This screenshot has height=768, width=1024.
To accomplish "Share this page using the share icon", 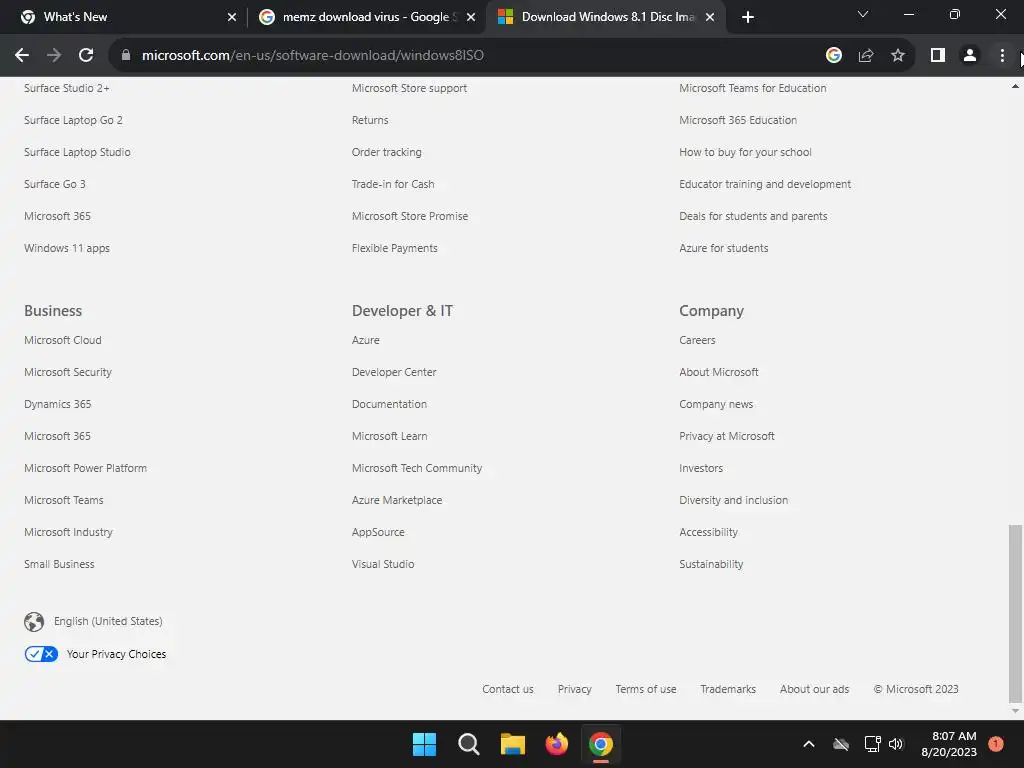I will coord(866,56).
